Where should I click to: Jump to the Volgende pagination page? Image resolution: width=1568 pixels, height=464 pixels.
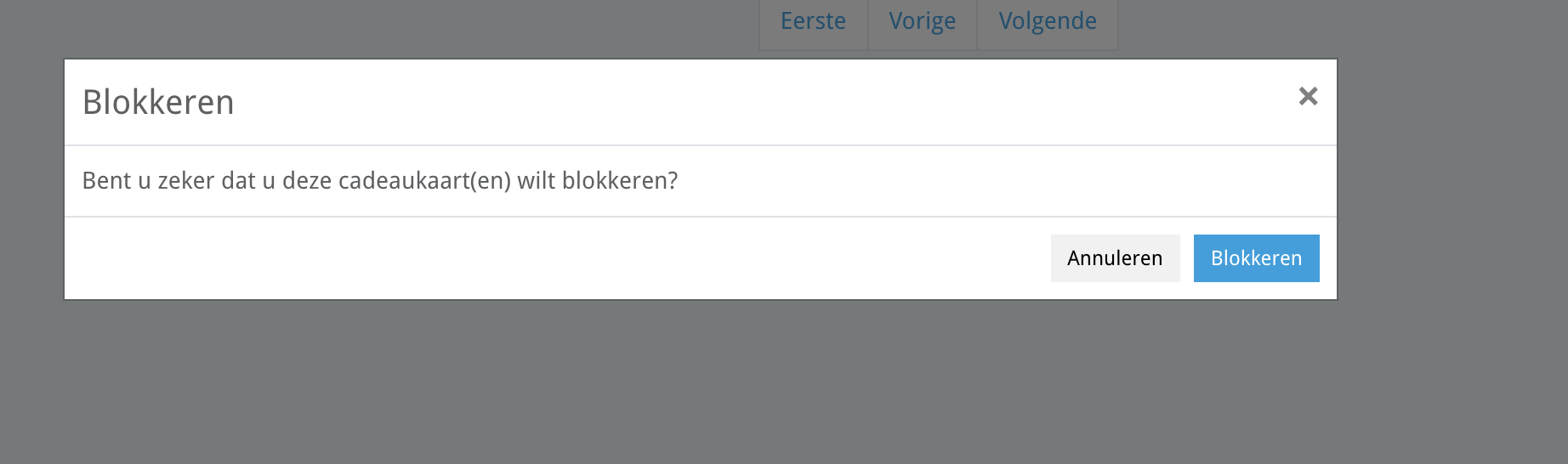coord(1048,22)
